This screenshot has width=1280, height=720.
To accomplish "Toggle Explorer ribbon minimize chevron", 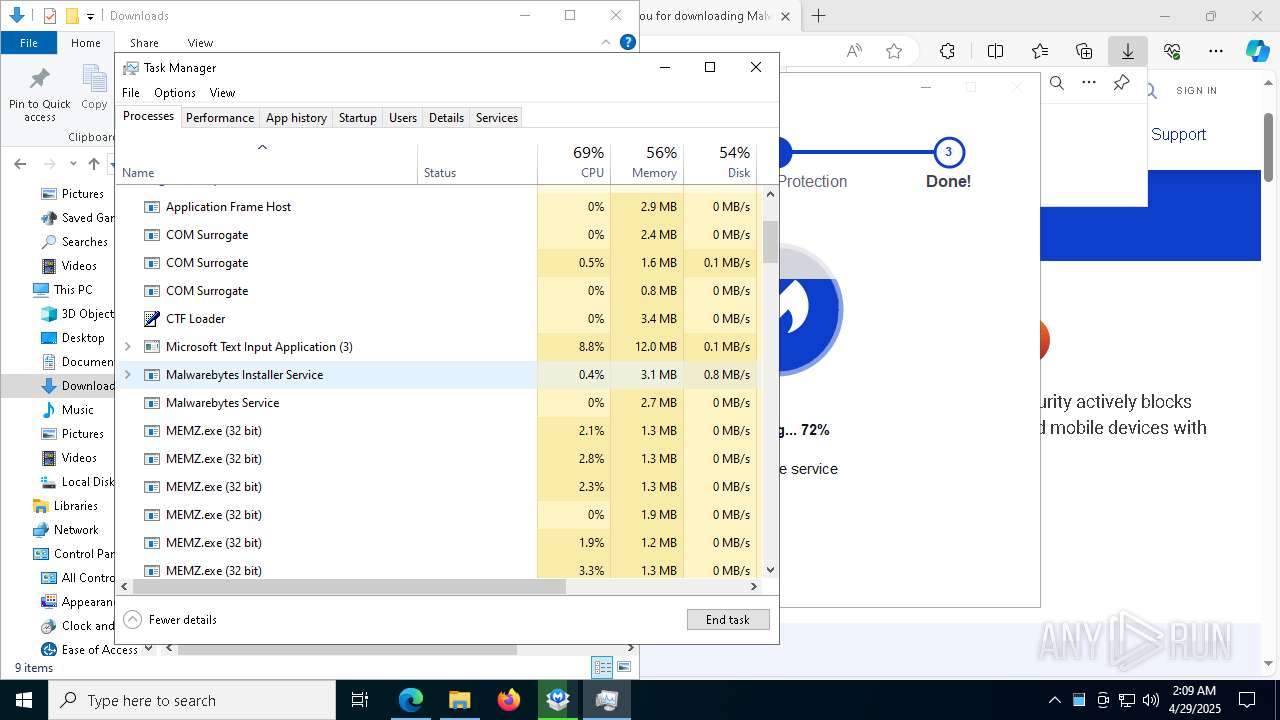I will (x=606, y=42).
